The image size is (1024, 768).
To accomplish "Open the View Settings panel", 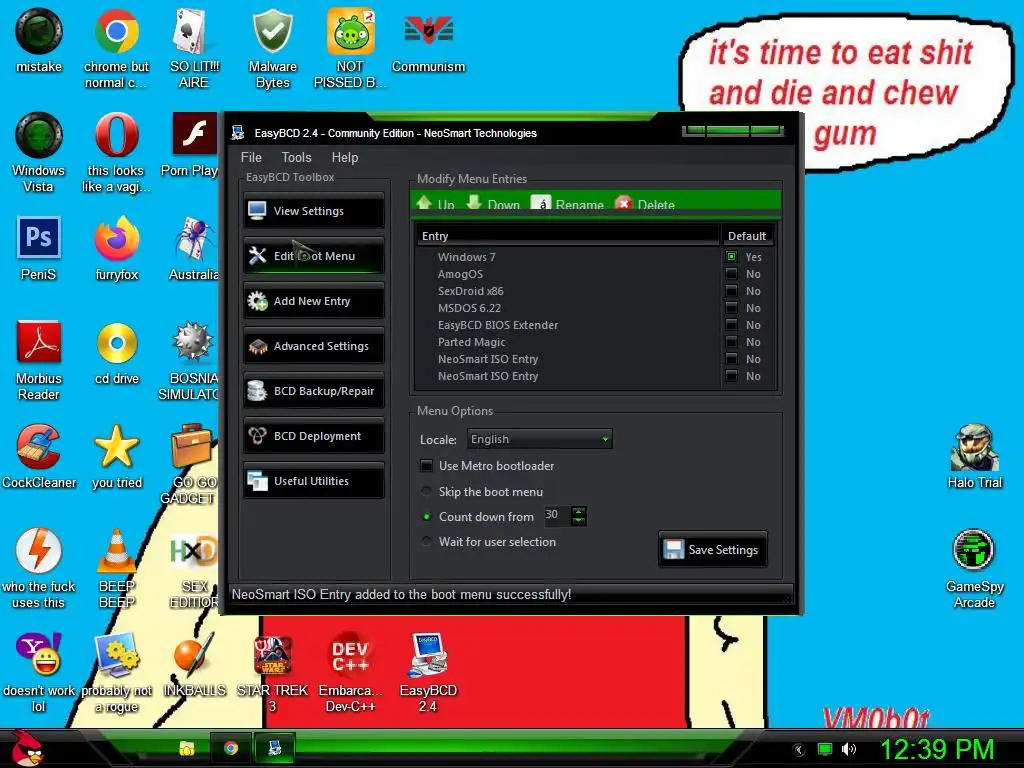I will pos(313,211).
